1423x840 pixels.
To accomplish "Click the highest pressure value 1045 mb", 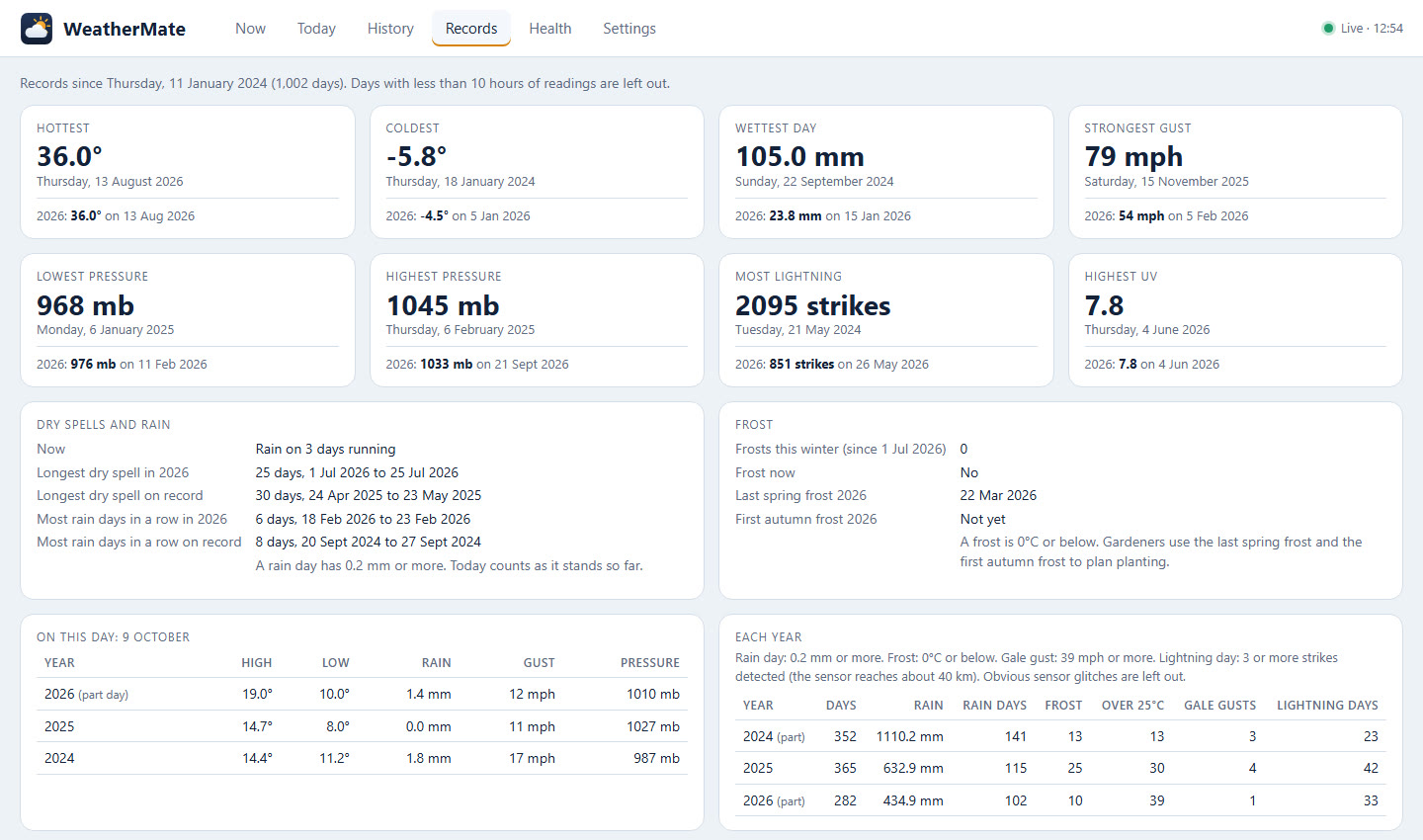I will point(443,305).
